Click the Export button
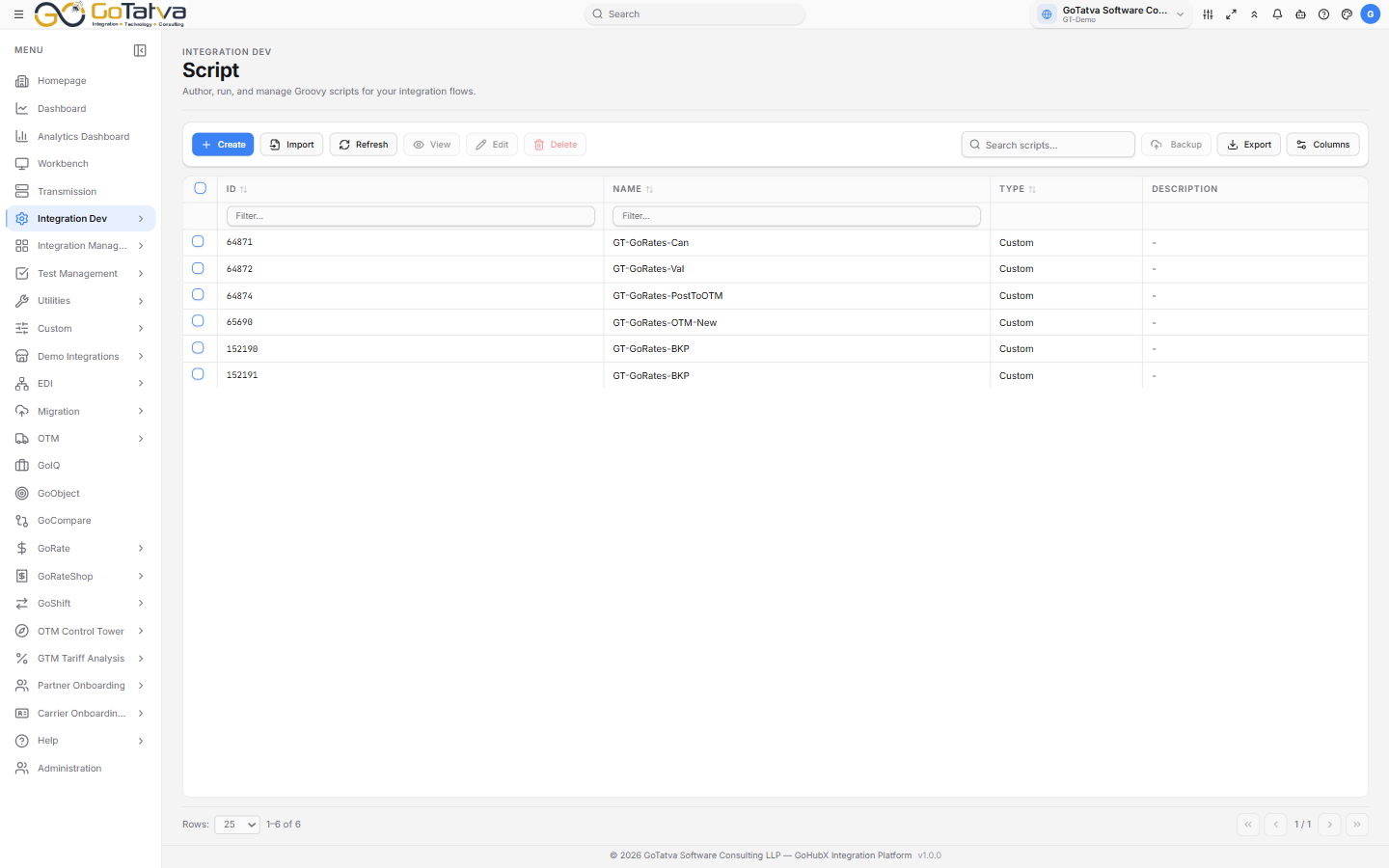 coord(1249,145)
